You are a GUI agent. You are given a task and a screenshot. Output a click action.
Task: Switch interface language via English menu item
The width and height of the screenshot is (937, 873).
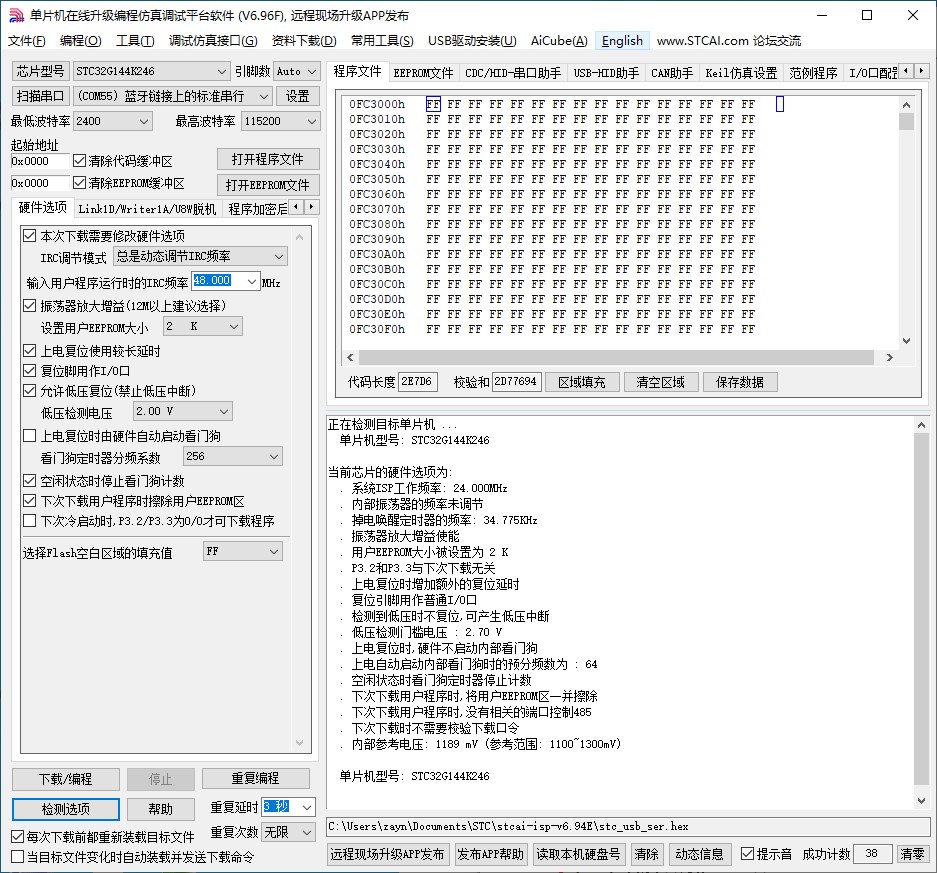(622, 41)
